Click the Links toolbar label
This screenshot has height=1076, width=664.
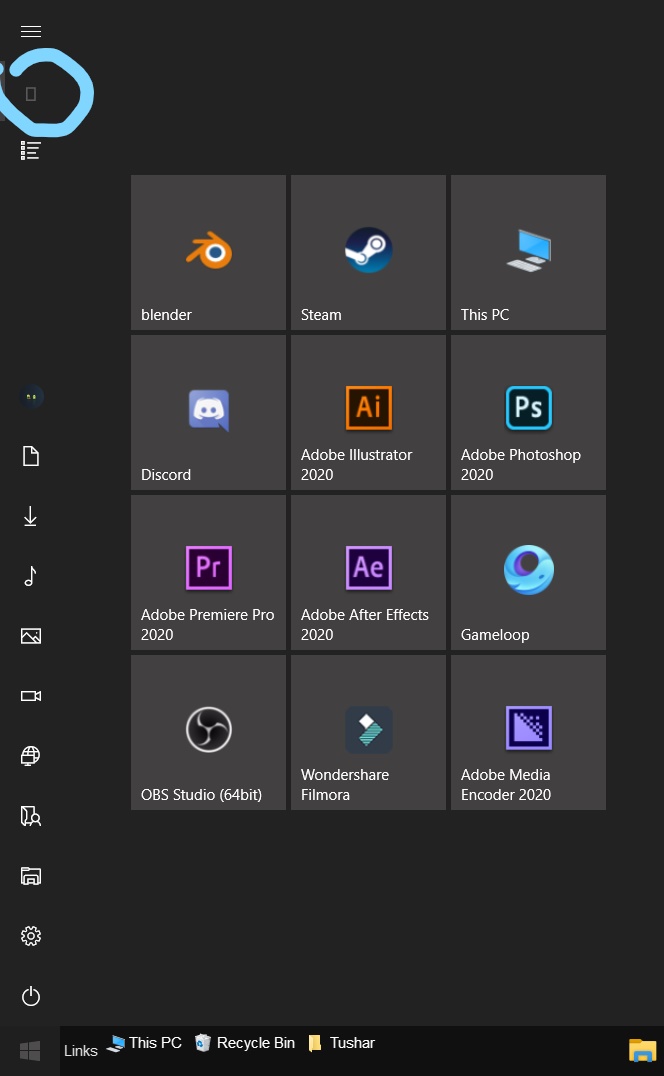81,1051
